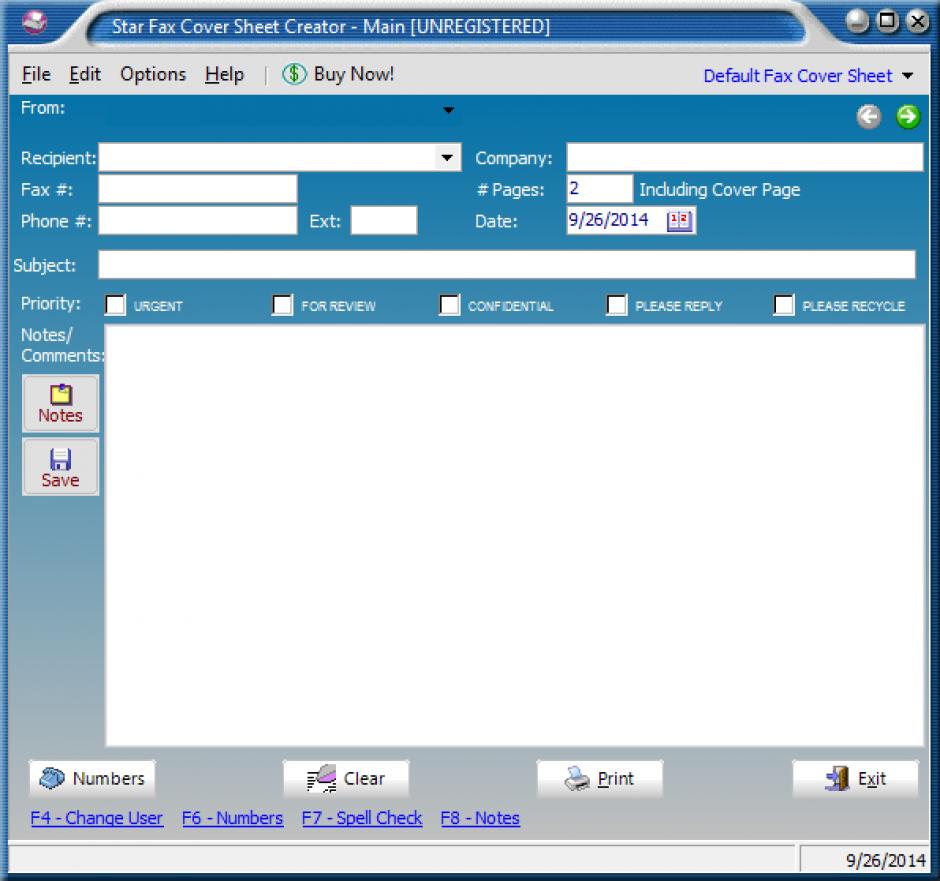The width and height of the screenshot is (940, 881).
Task: Click inside the Subject field
Action: [507, 265]
